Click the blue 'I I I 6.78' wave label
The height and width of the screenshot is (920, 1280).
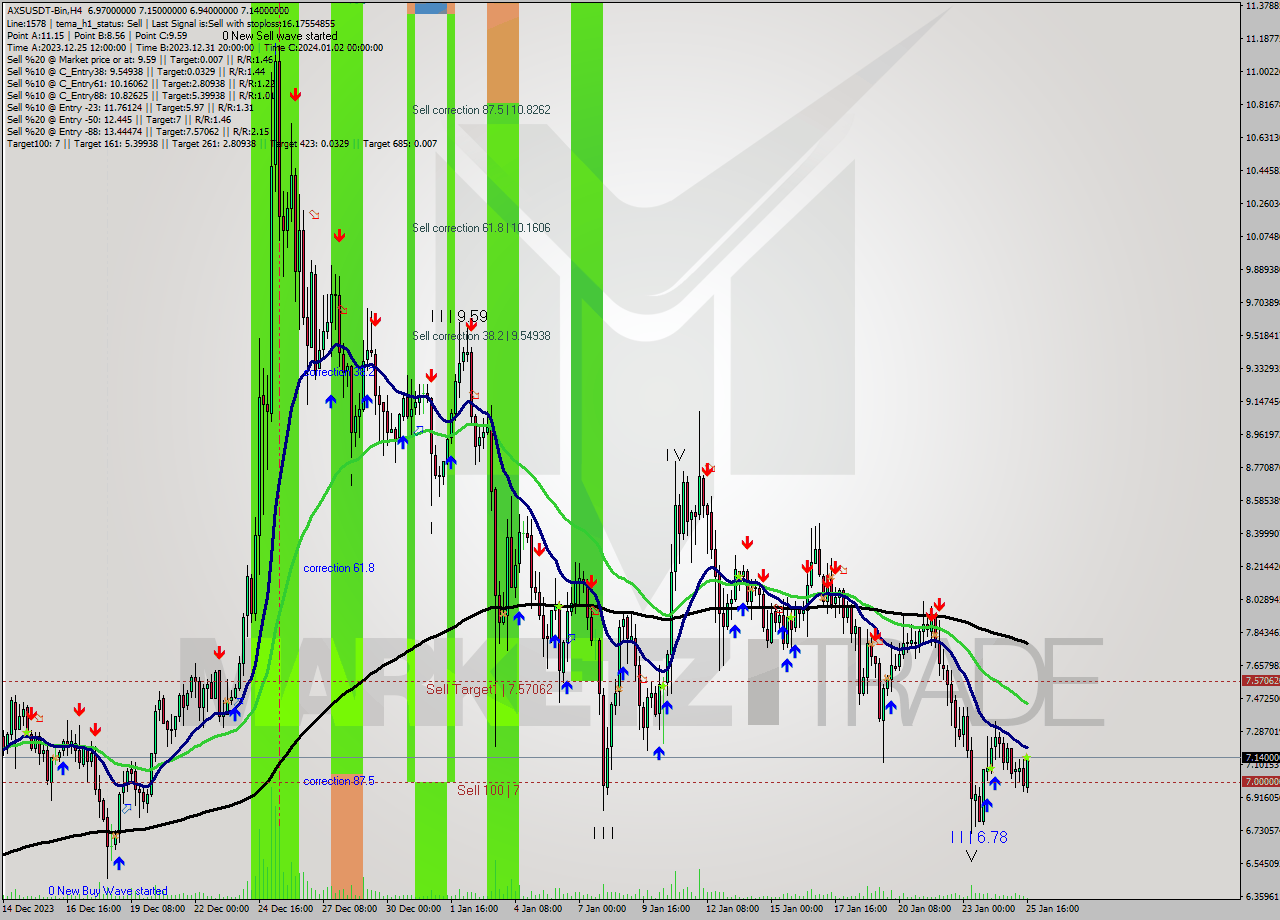coord(978,837)
